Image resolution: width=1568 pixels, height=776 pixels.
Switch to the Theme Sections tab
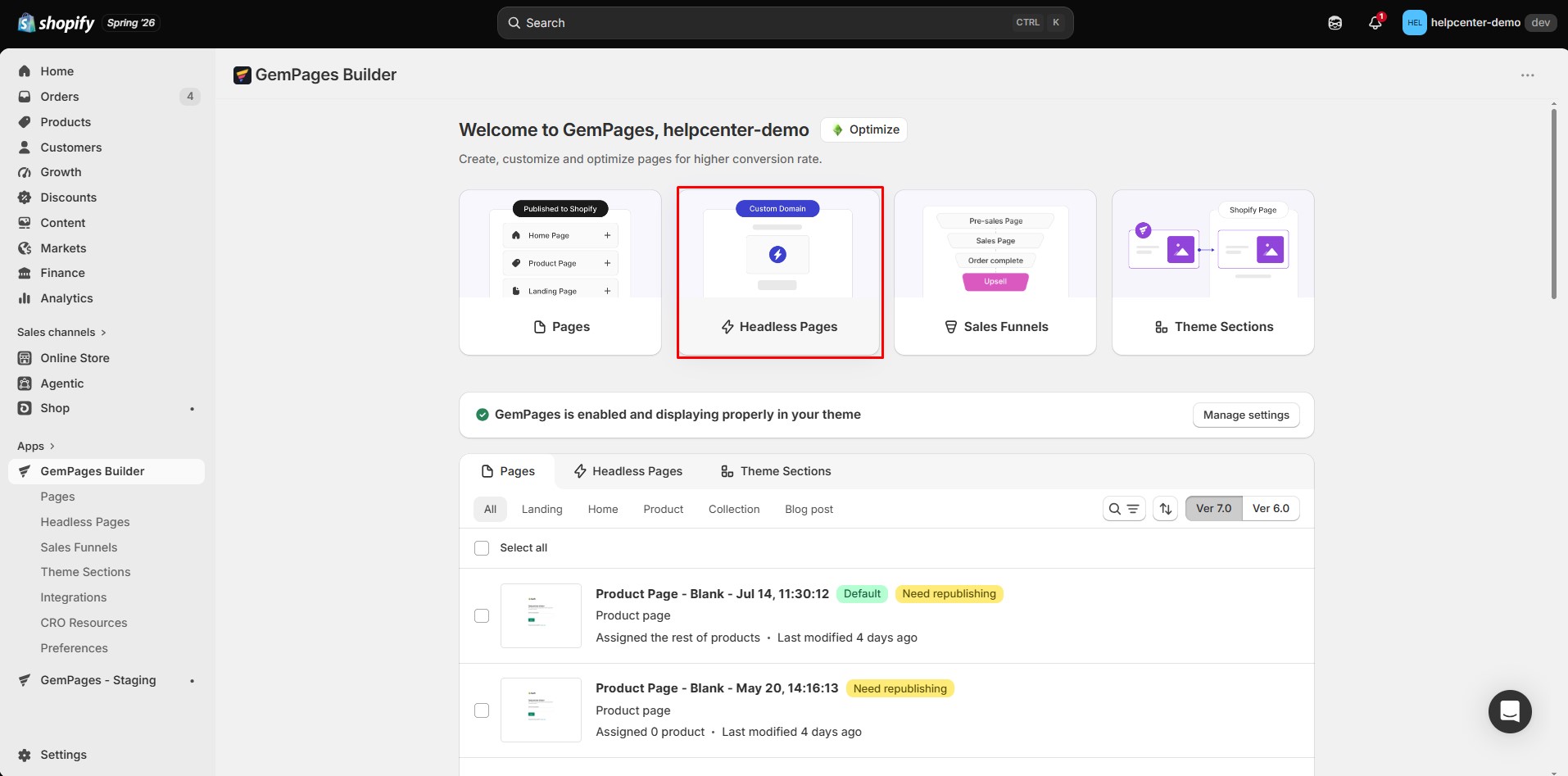pos(776,471)
